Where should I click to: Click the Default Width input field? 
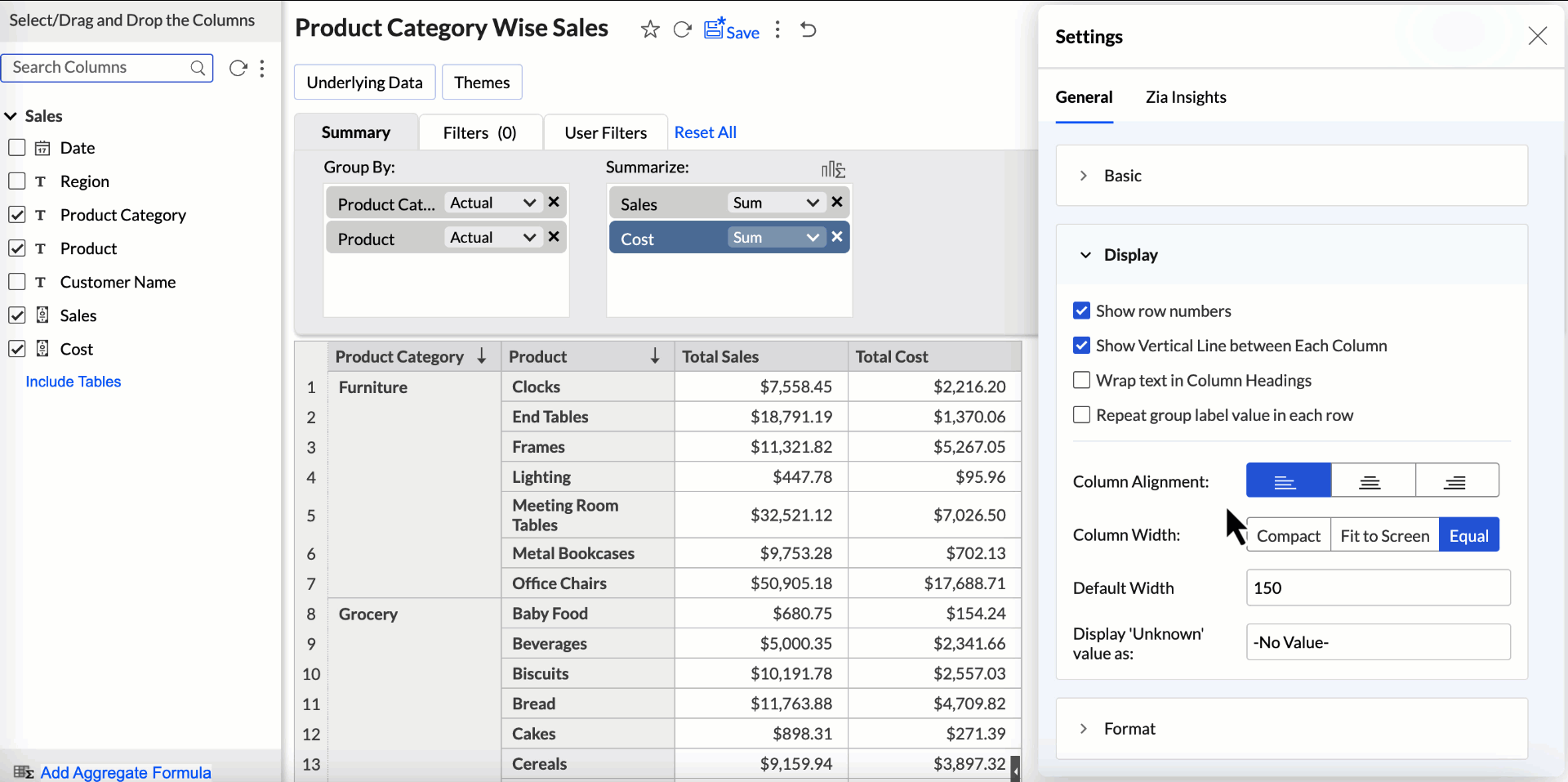1377,588
